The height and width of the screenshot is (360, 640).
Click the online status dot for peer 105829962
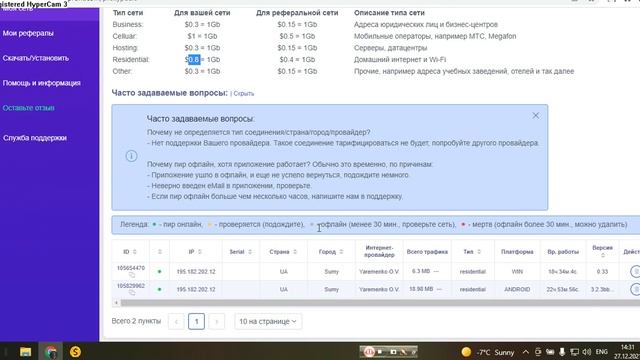[160, 289]
